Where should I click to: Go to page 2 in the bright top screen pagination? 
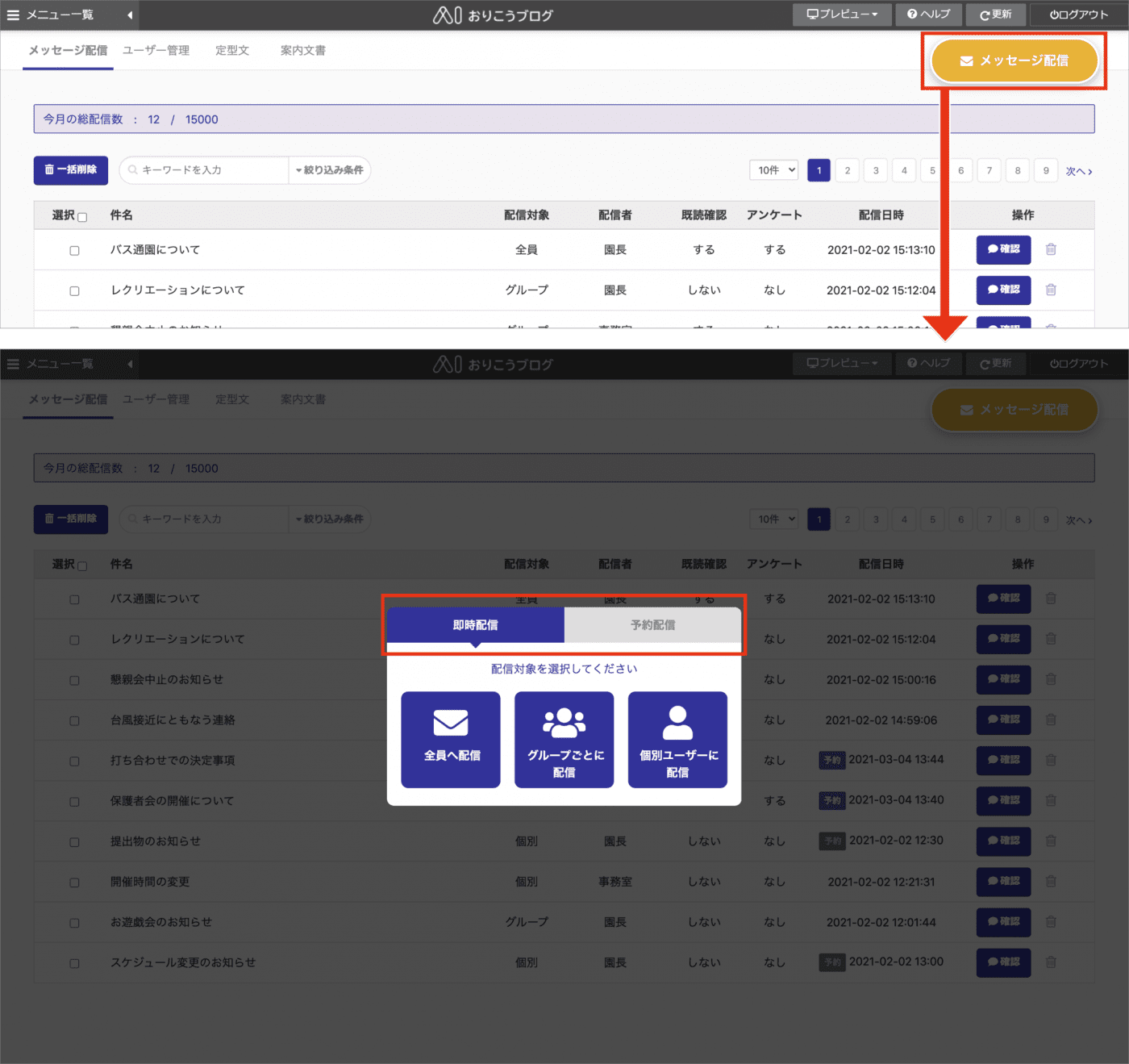848,170
